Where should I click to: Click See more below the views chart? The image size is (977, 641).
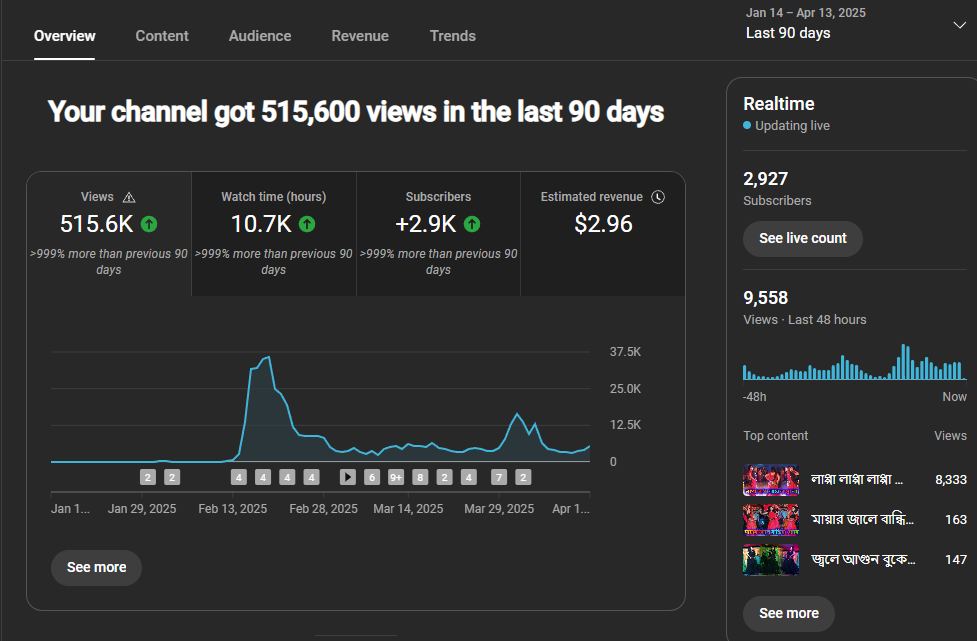96,567
